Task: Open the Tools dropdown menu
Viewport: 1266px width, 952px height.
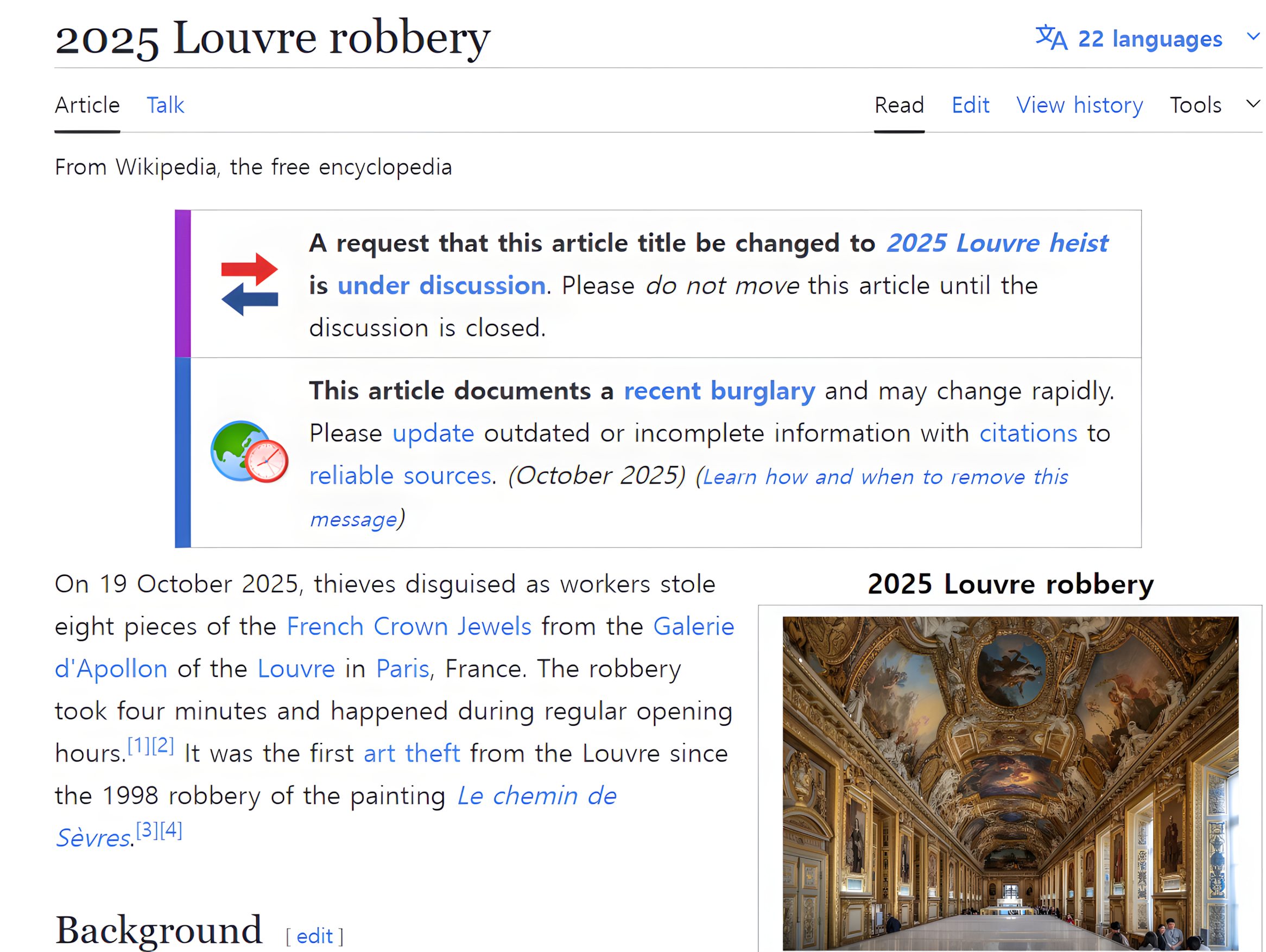Action: (1195, 105)
